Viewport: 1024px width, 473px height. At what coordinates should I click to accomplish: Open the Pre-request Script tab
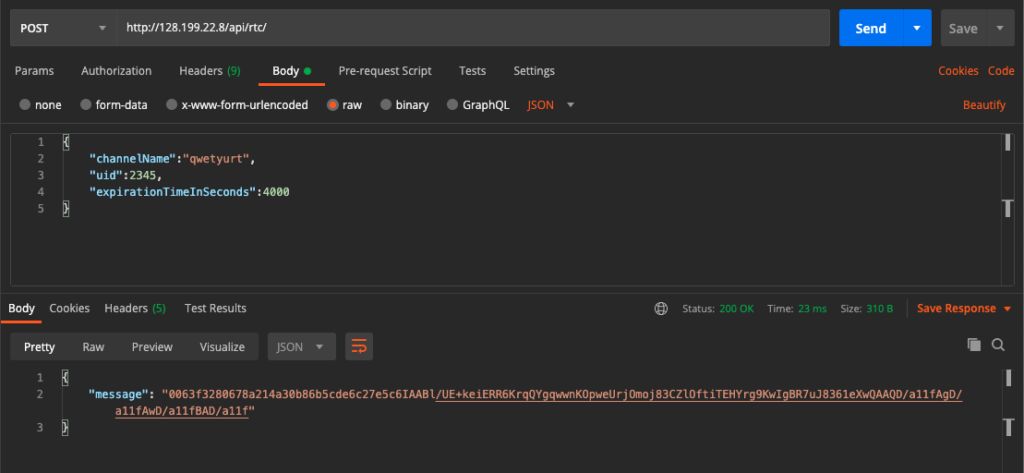385,71
